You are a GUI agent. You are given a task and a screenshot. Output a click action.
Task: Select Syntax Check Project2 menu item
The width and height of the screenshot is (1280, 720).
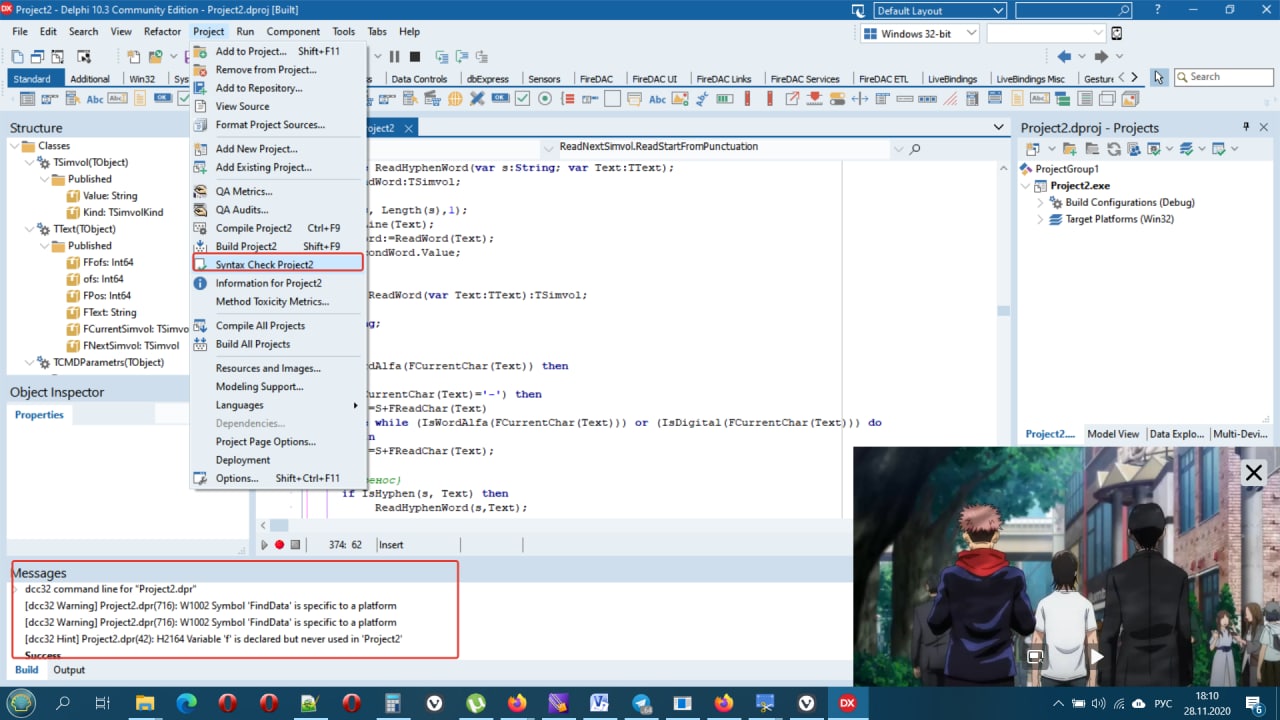coord(276,264)
